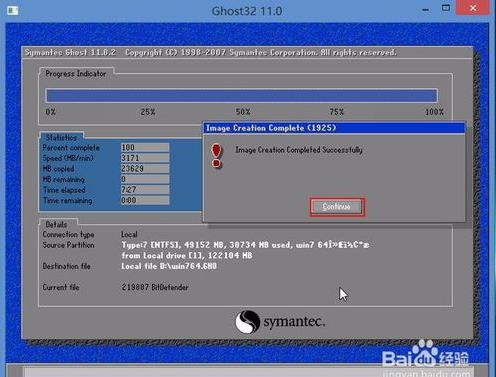Select the MB remaining value field
Viewport: 496px width, 377px height.
145,179
